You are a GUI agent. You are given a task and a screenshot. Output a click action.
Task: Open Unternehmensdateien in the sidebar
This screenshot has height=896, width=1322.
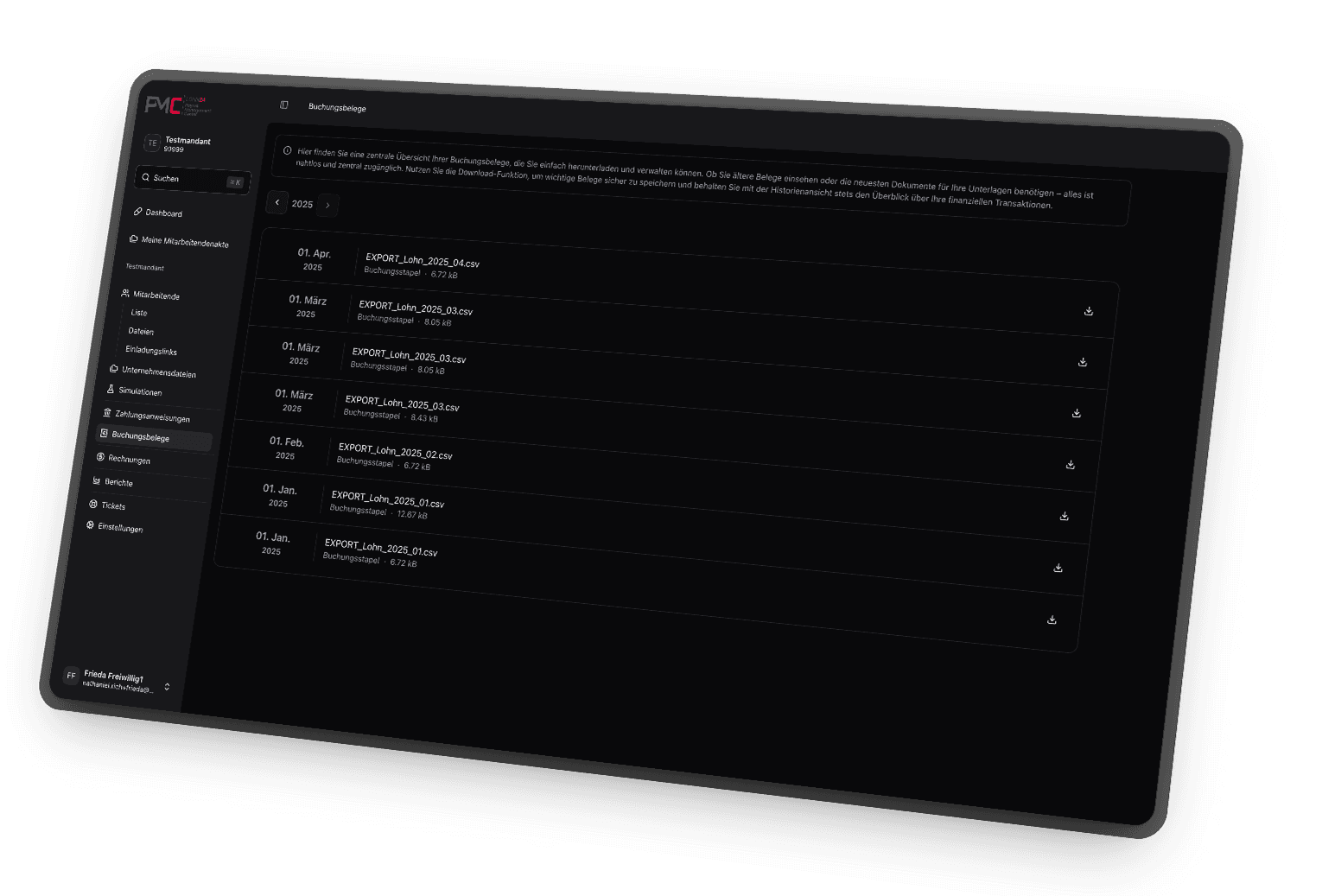pyautogui.click(x=158, y=372)
